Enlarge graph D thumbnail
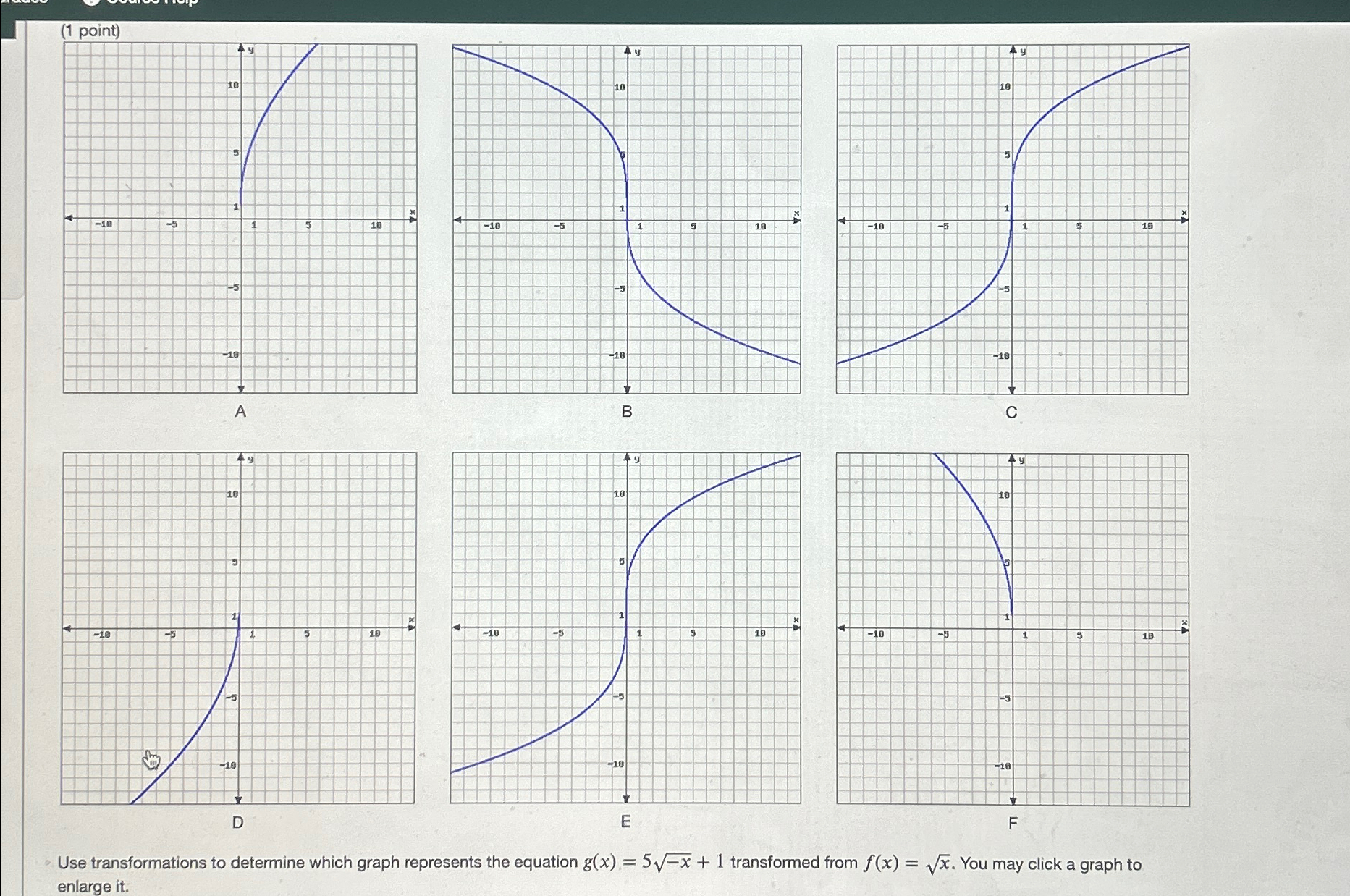Screen dimensions: 1350x896 point(238,628)
